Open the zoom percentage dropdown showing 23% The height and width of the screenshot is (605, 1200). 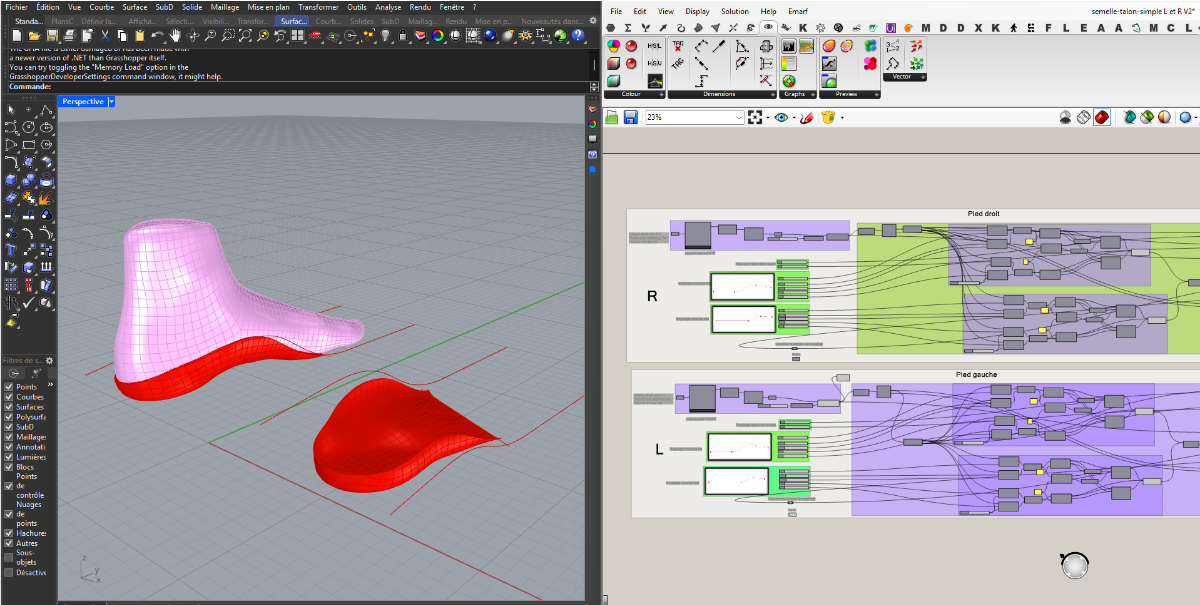pos(739,117)
